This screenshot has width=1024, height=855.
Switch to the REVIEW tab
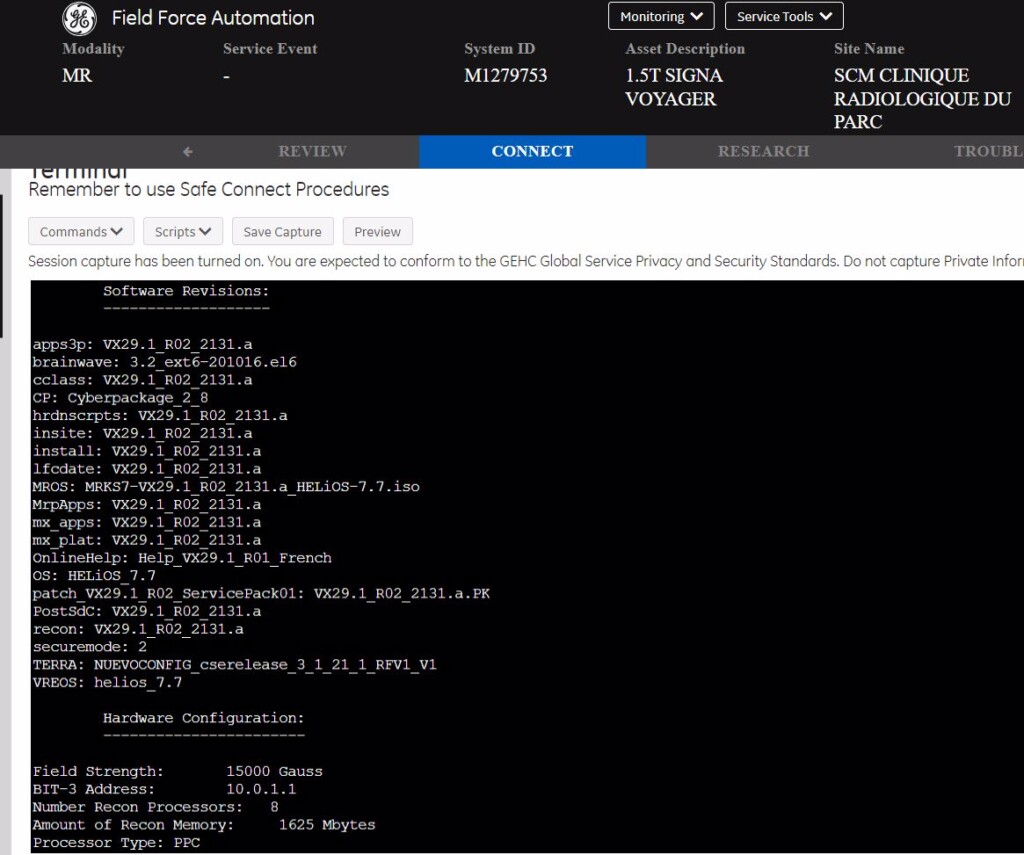(312, 152)
